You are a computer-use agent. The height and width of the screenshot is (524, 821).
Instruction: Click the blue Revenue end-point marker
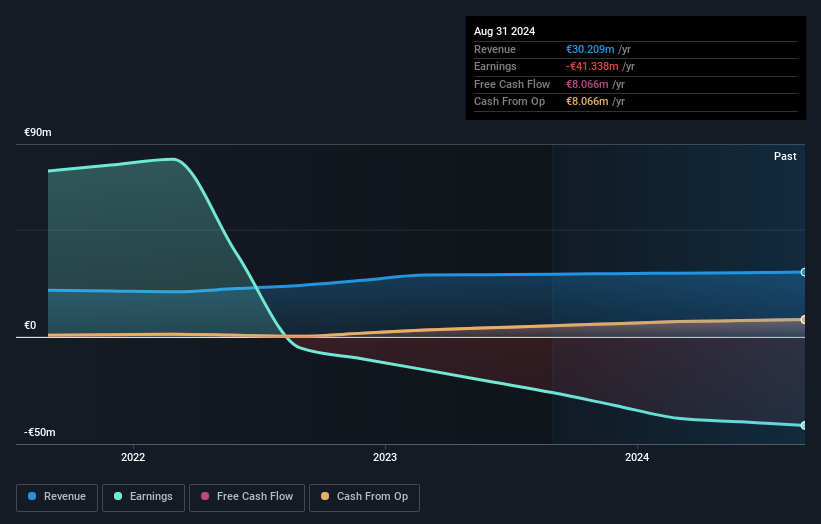coord(804,272)
